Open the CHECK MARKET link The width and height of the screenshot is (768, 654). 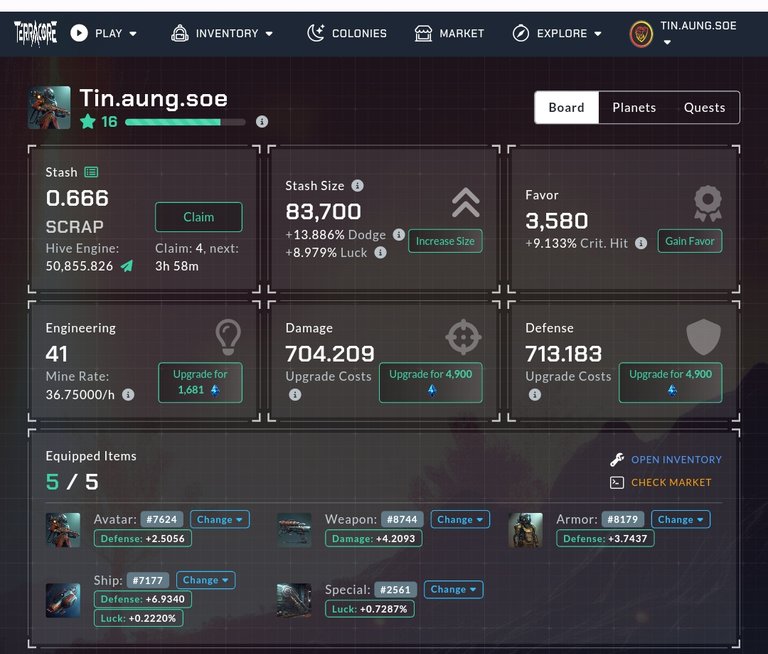[671, 483]
